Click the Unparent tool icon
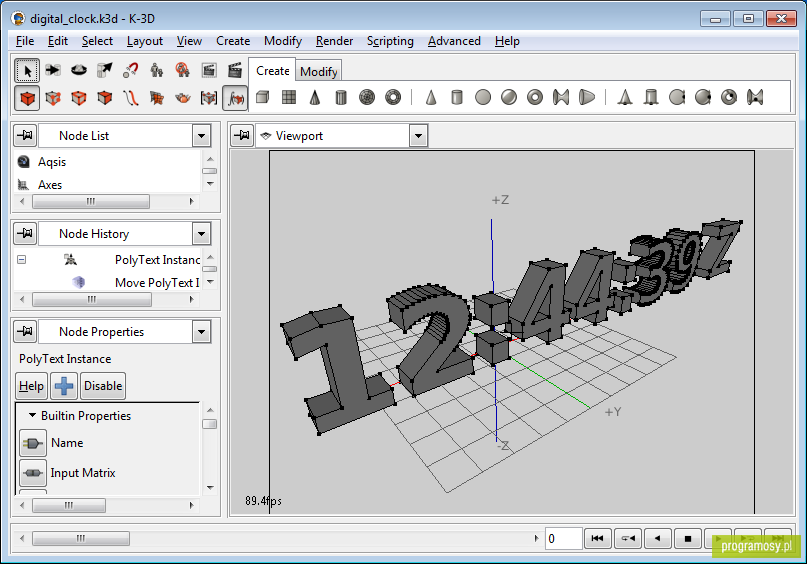 (182, 70)
